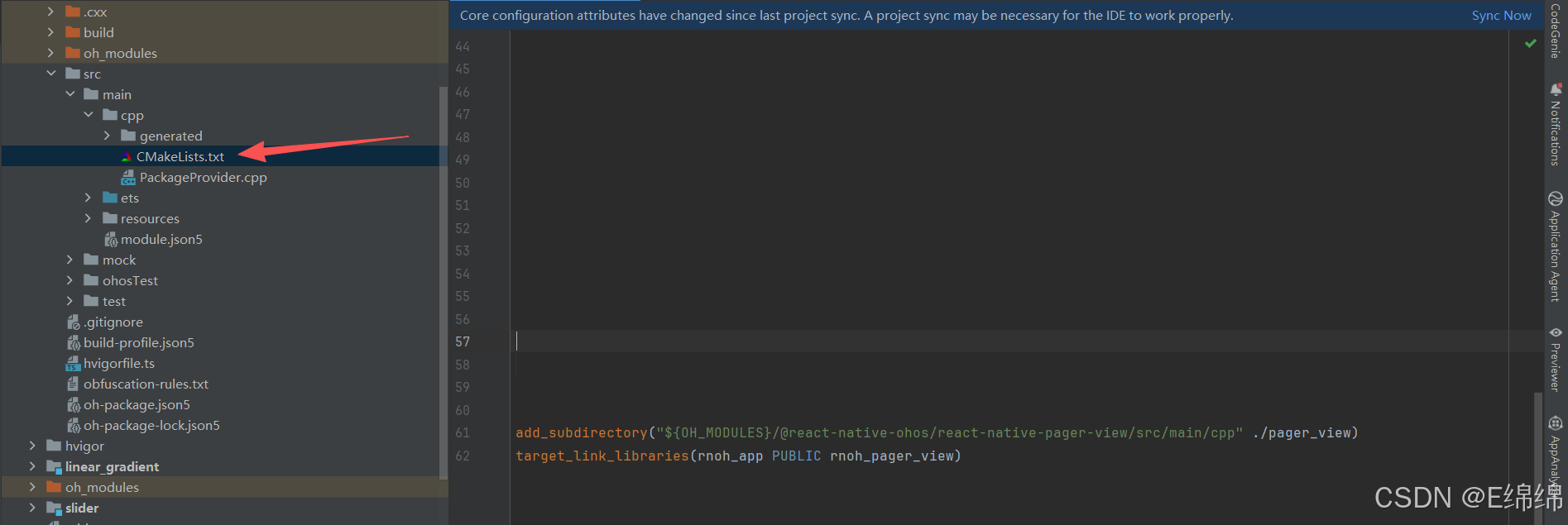Expand the top oh_modules folder under entry
The image size is (1568, 525).
coord(50,53)
